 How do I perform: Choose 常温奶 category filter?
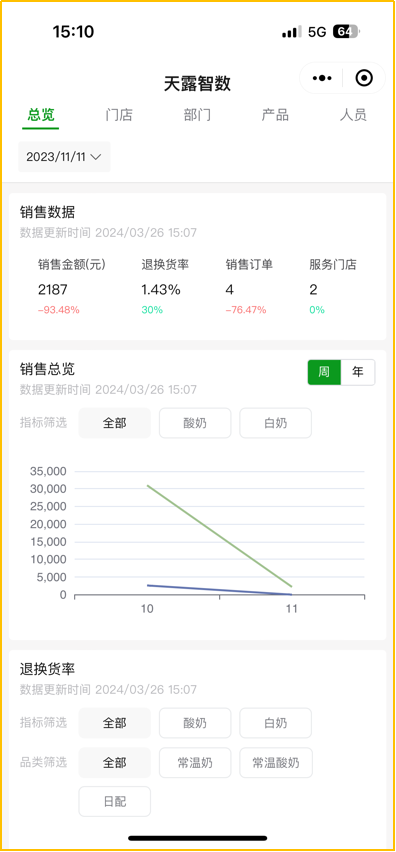pyautogui.click(x=195, y=762)
